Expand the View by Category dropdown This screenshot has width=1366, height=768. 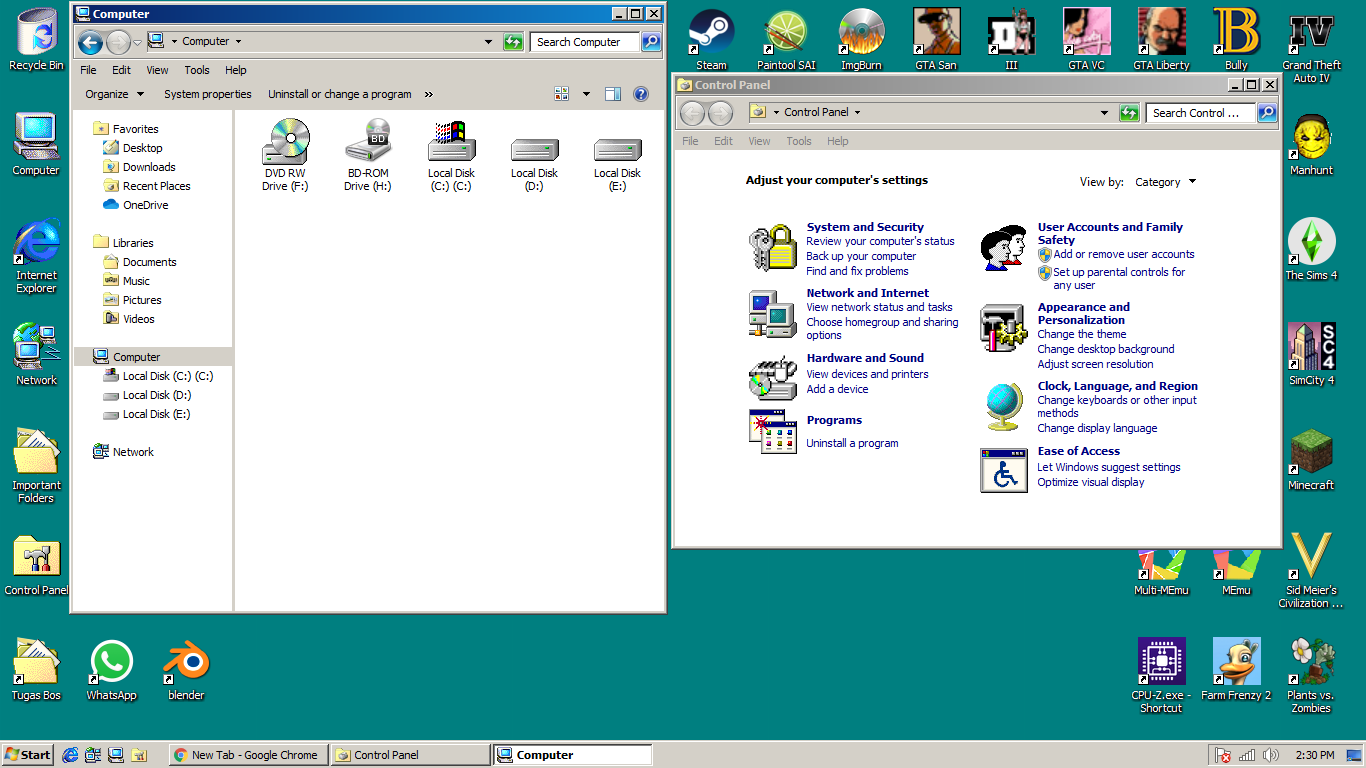1165,182
